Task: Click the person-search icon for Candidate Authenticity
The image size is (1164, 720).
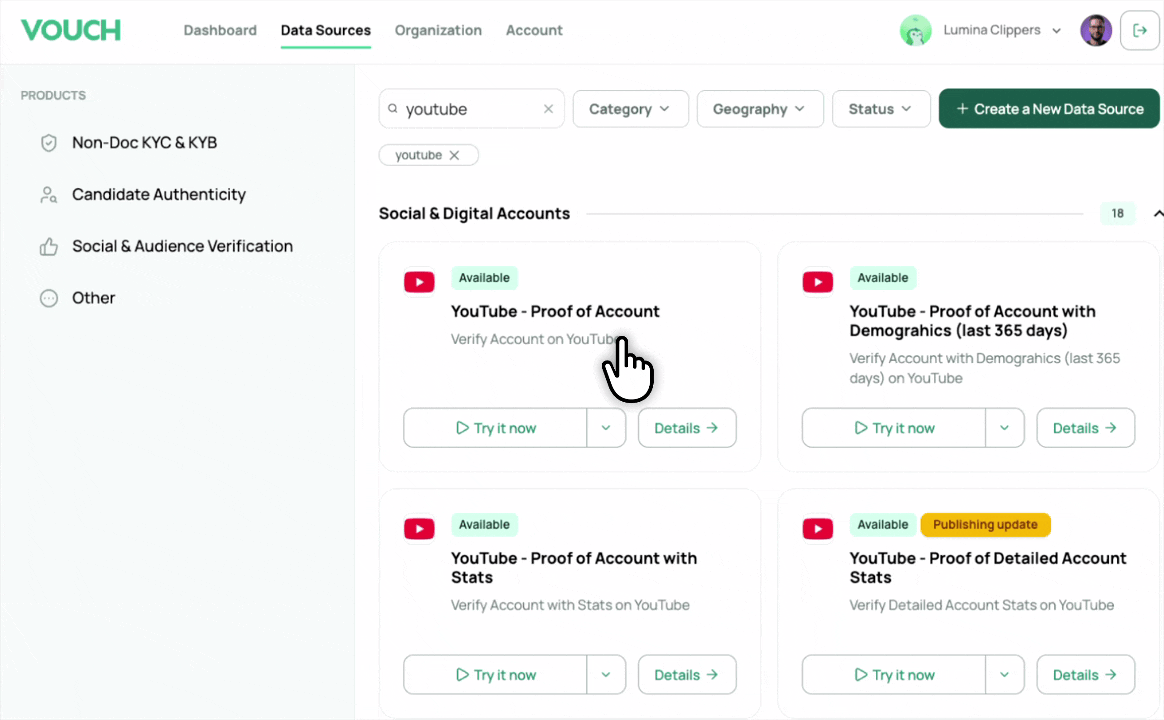Action: click(48, 195)
